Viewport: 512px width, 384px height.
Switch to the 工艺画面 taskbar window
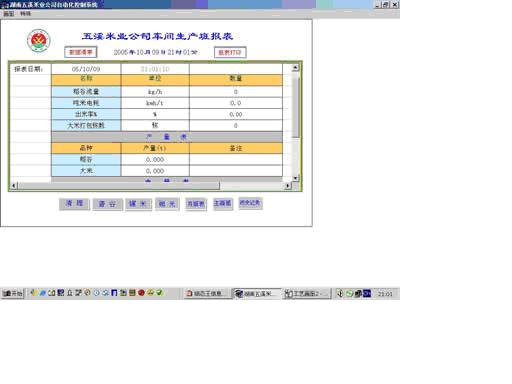coord(306,293)
